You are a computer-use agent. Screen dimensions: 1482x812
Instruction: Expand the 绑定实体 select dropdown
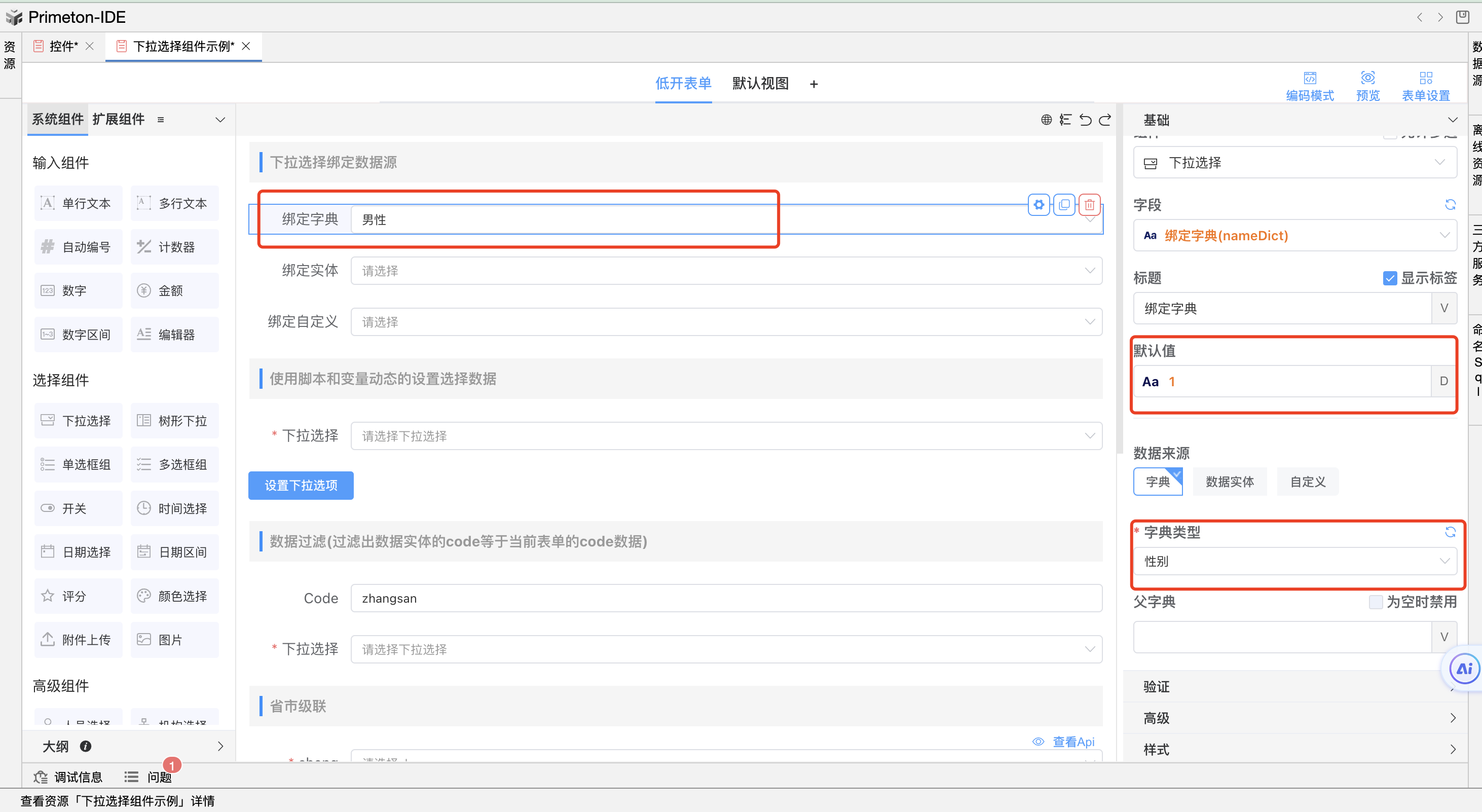pyautogui.click(x=726, y=271)
